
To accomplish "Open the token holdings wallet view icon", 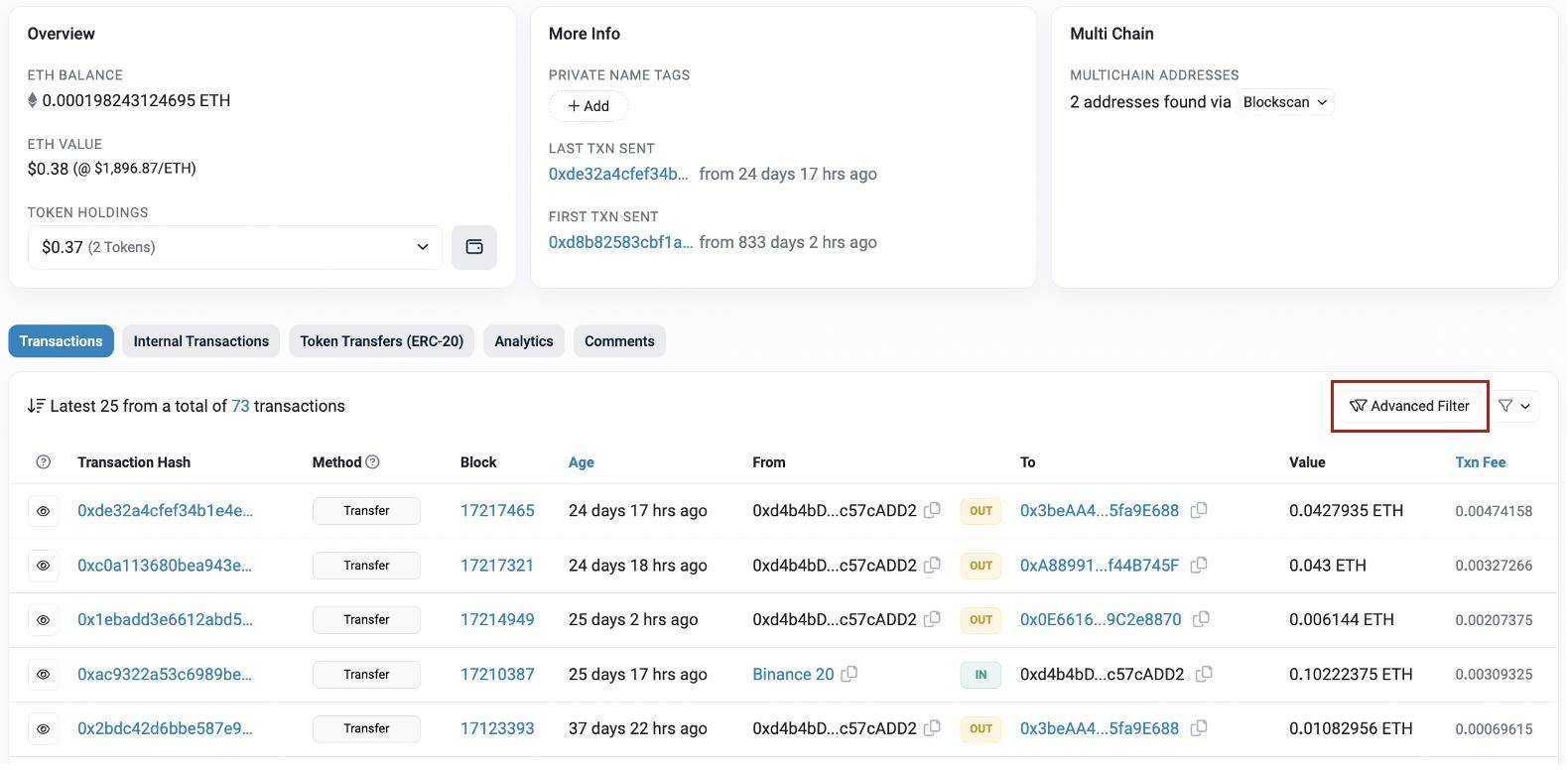I will [x=474, y=247].
